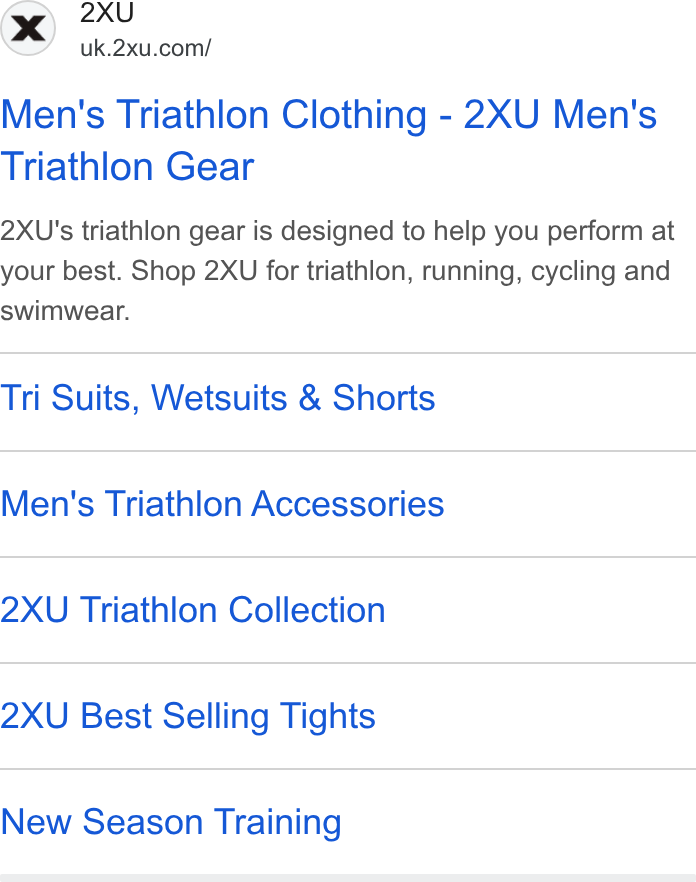Image resolution: width=696 pixels, height=882 pixels.
Task: Click the result description snippet text
Action: (336, 271)
